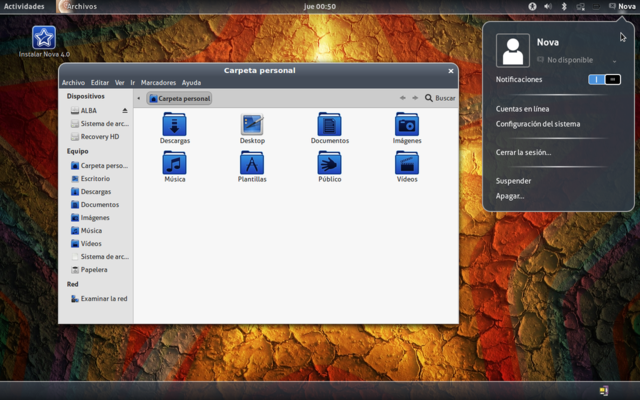640x400 pixels.
Task: Choose Cerrar la sesión...
Action: (x=523, y=153)
